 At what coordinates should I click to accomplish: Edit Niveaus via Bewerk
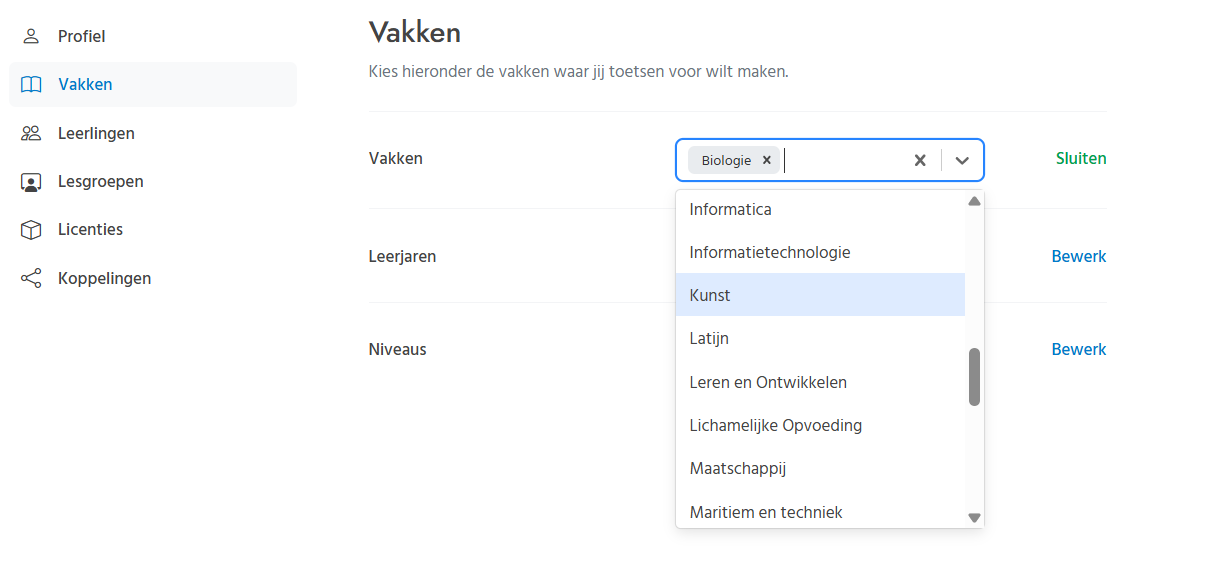click(x=1078, y=350)
